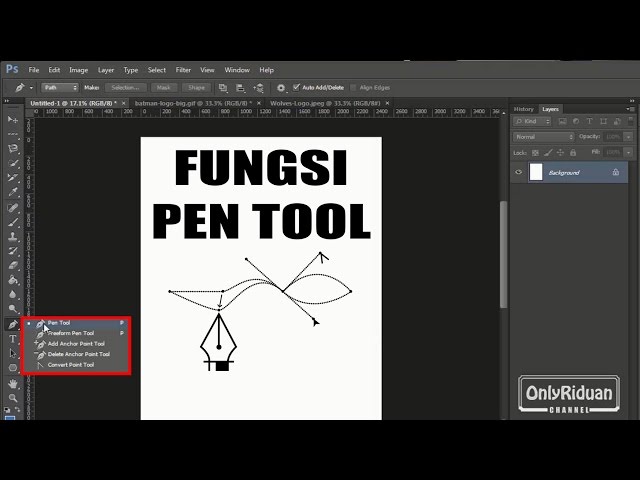Open the path operations icon
Image resolution: width=640 pixels, height=480 pixels.
pyautogui.click(x=223, y=88)
